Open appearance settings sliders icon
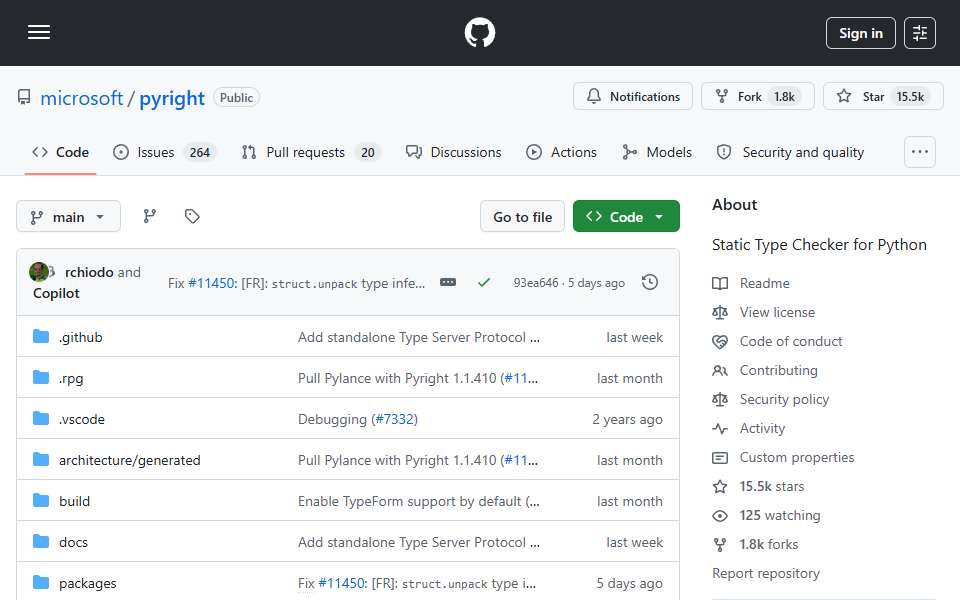This screenshot has width=960, height=600. pos(920,33)
